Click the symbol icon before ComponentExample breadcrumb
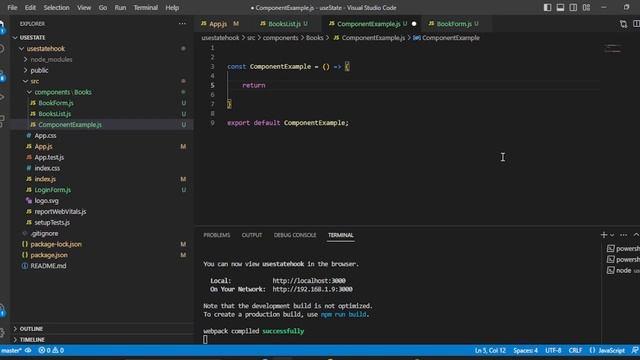Screen dimensions: 640x360 click(417, 38)
